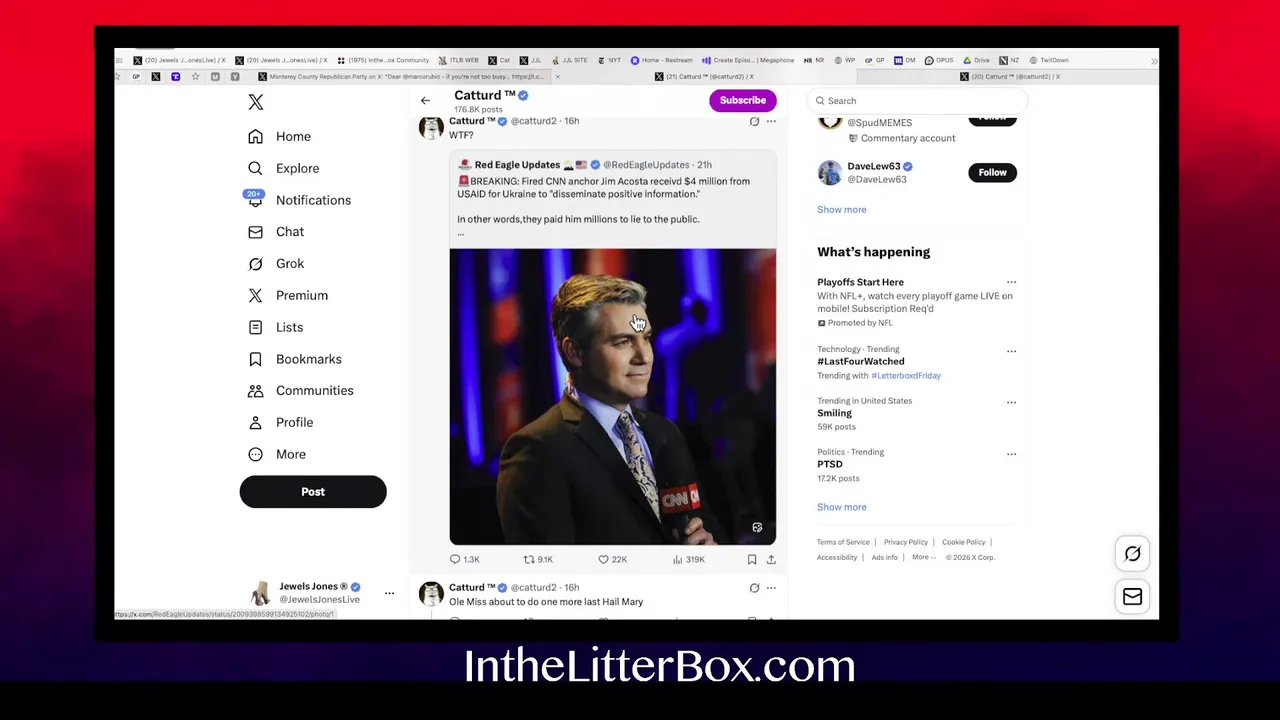Open the Explore page
1280x720 pixels.
click(284, 168)
